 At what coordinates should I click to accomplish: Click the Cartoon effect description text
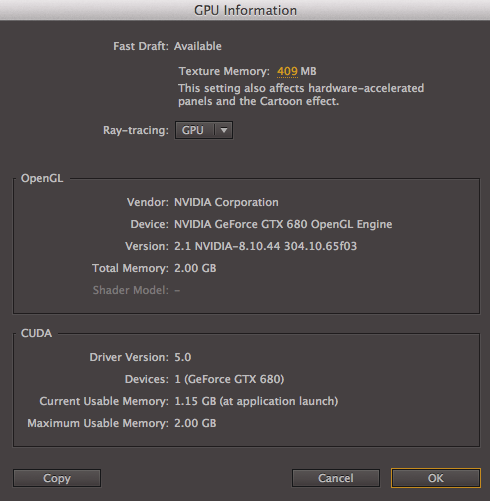point(301,95)
